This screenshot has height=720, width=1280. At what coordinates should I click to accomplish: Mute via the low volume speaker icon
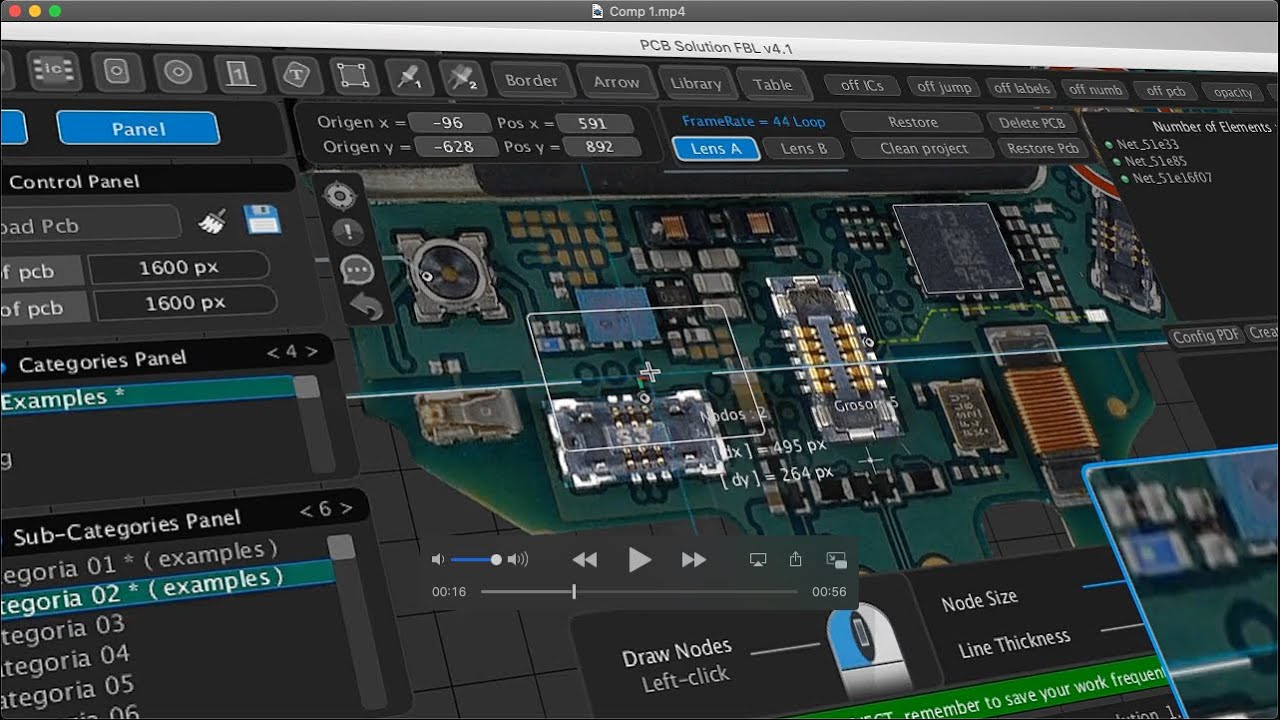(x=437, y=560)
